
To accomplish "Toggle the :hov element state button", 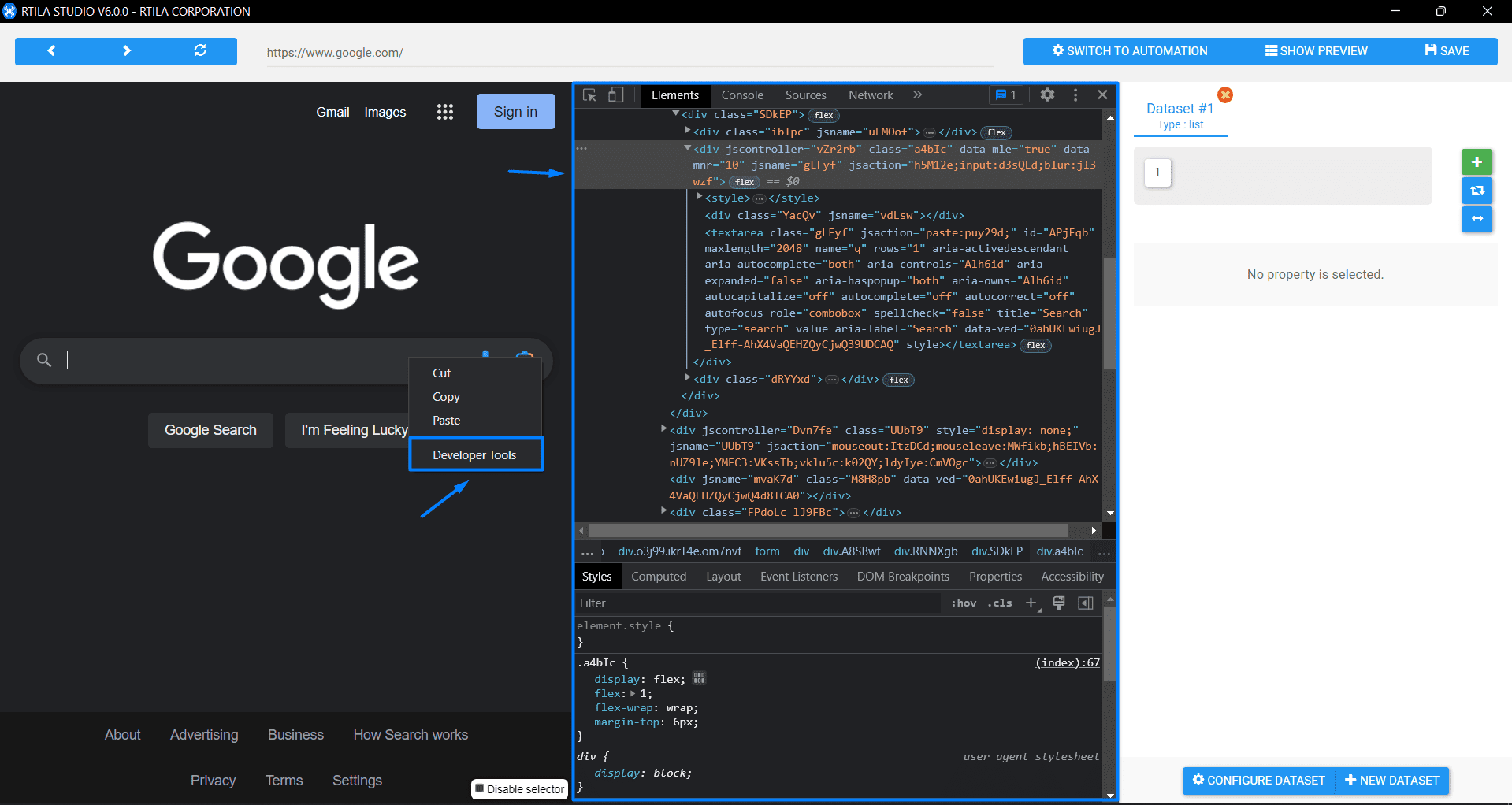I will (964, 603).
